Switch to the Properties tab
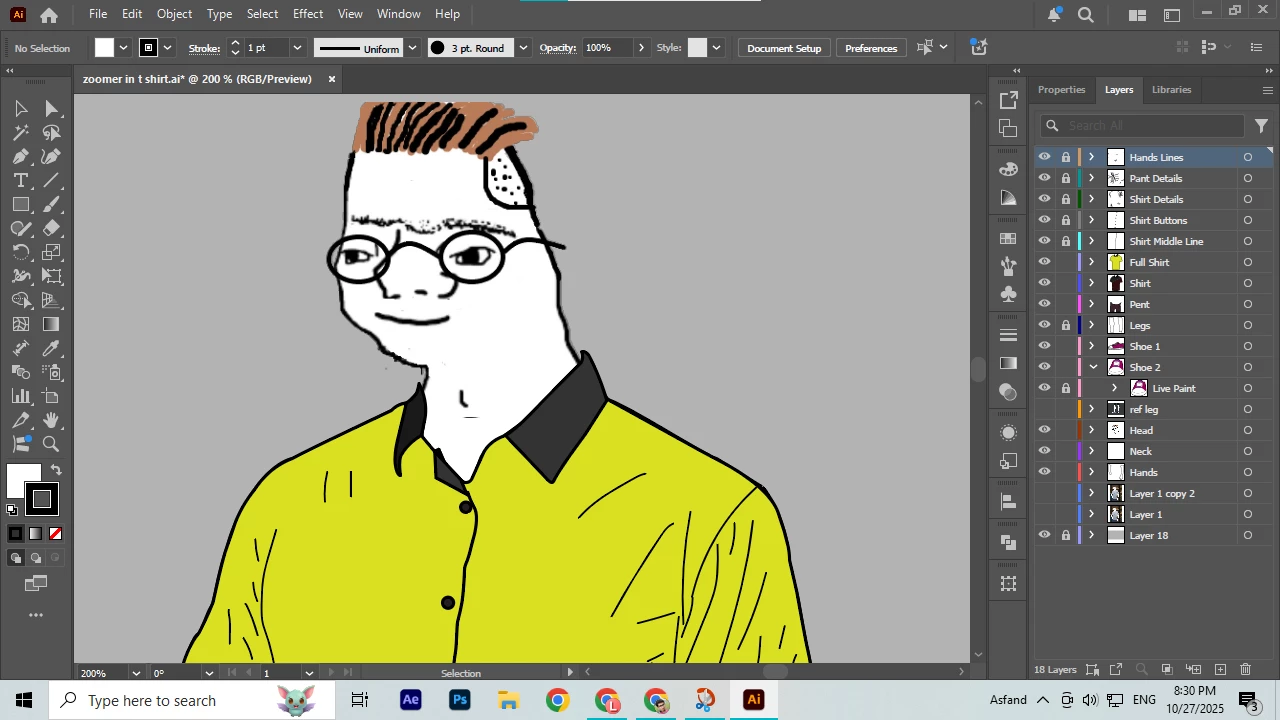 [1061, 89]
